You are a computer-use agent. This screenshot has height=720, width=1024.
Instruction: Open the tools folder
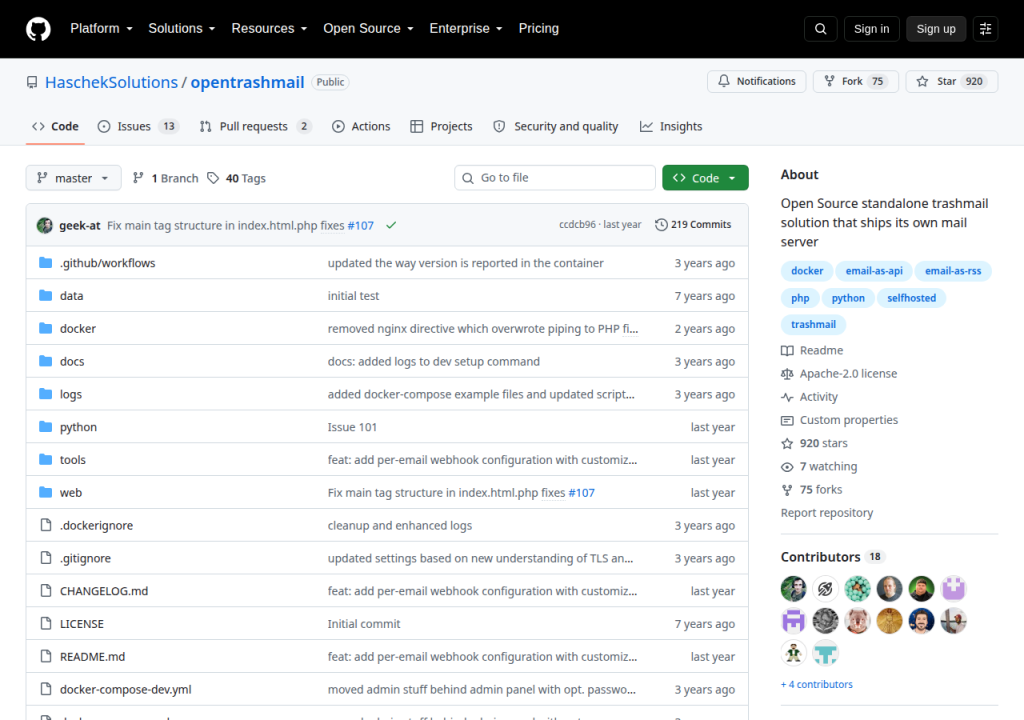(72, 460)
